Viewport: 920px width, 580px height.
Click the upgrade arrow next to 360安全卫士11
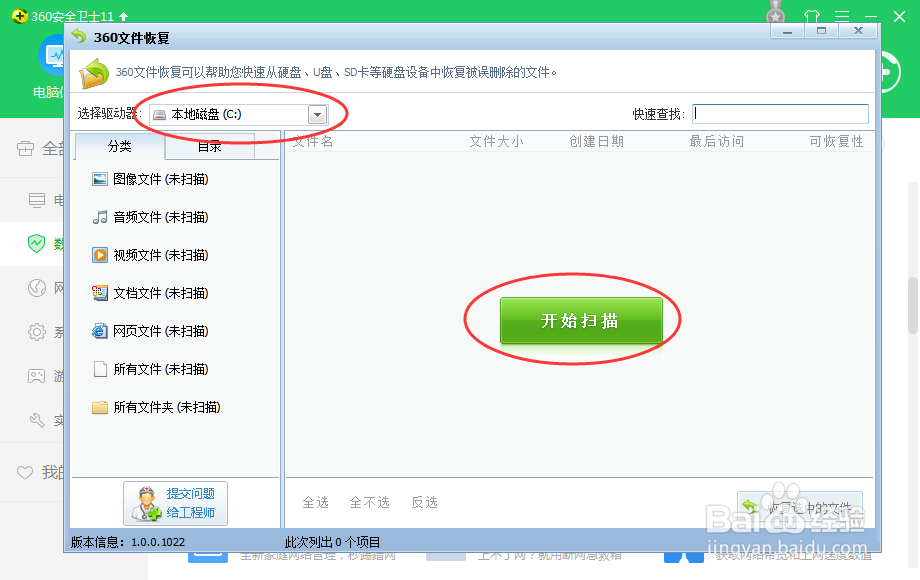coord(123,16)
